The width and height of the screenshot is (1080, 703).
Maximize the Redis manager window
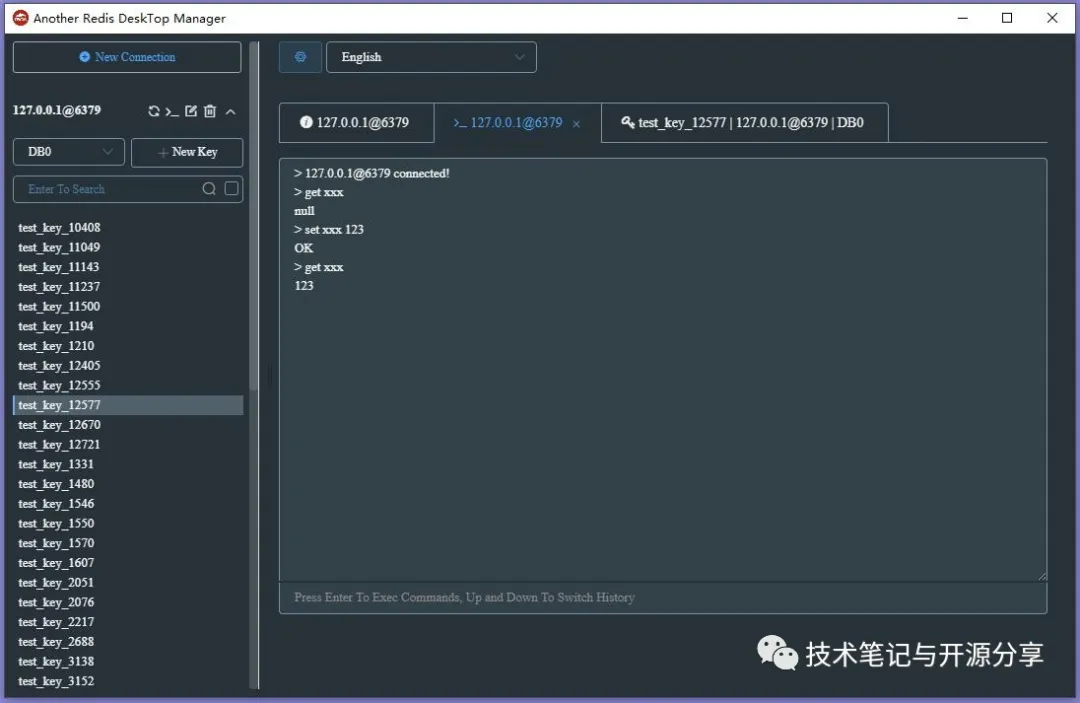pos(1007,18)
